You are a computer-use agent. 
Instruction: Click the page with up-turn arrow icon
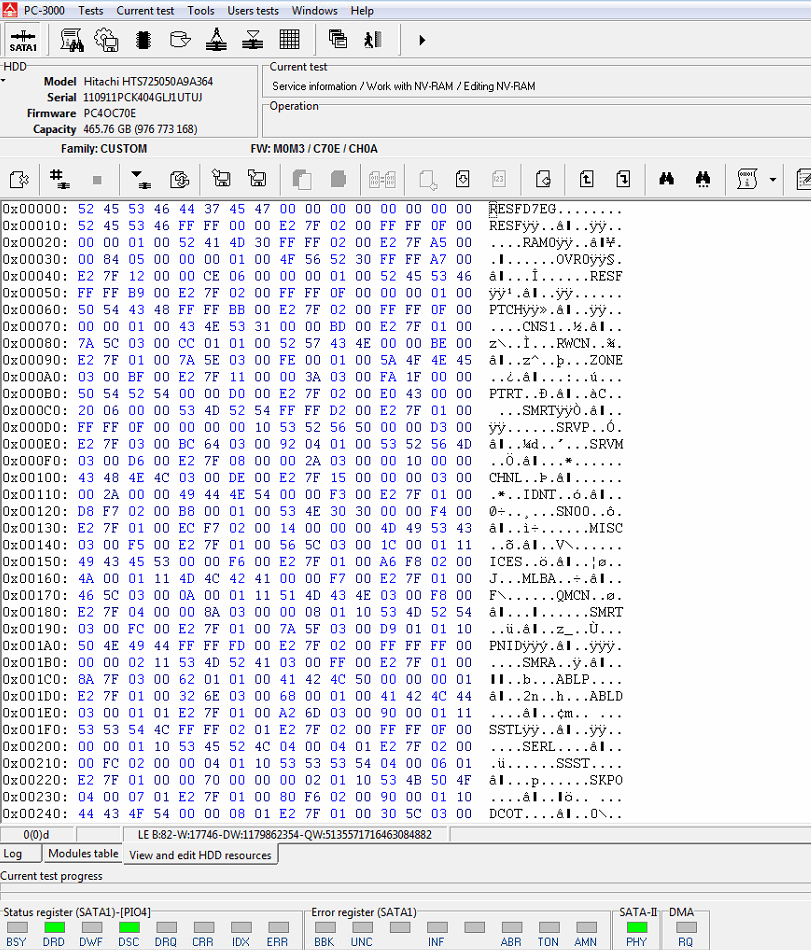point(586,179)
